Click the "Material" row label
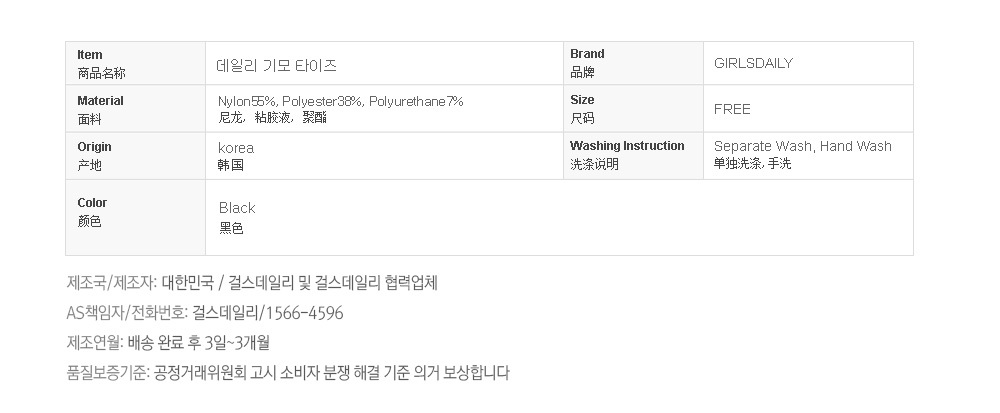Viewport: 1000px width, 413px height. click(100, 101)
